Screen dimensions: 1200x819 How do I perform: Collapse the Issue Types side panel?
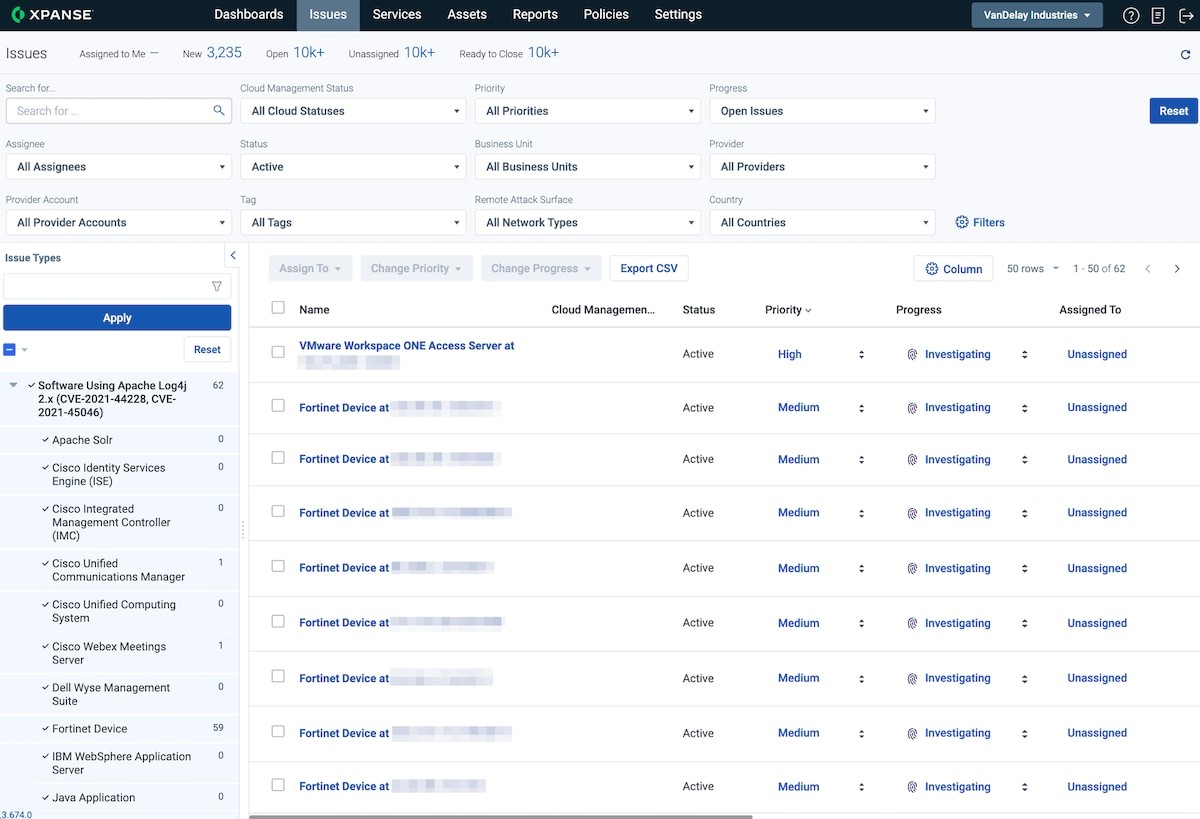click(x=233, y=256)
